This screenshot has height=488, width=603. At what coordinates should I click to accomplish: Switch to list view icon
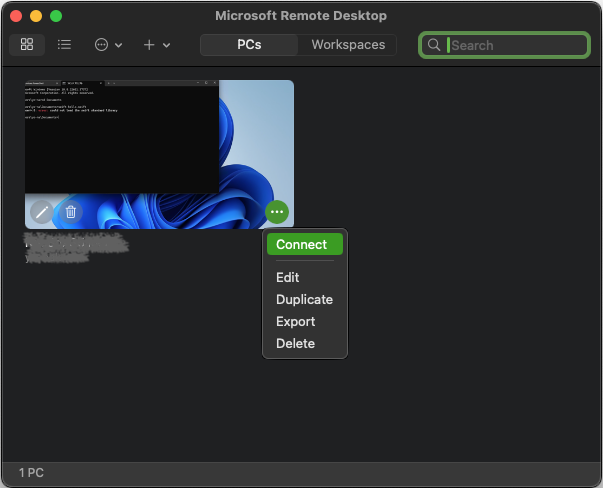(x=64, y=45)
